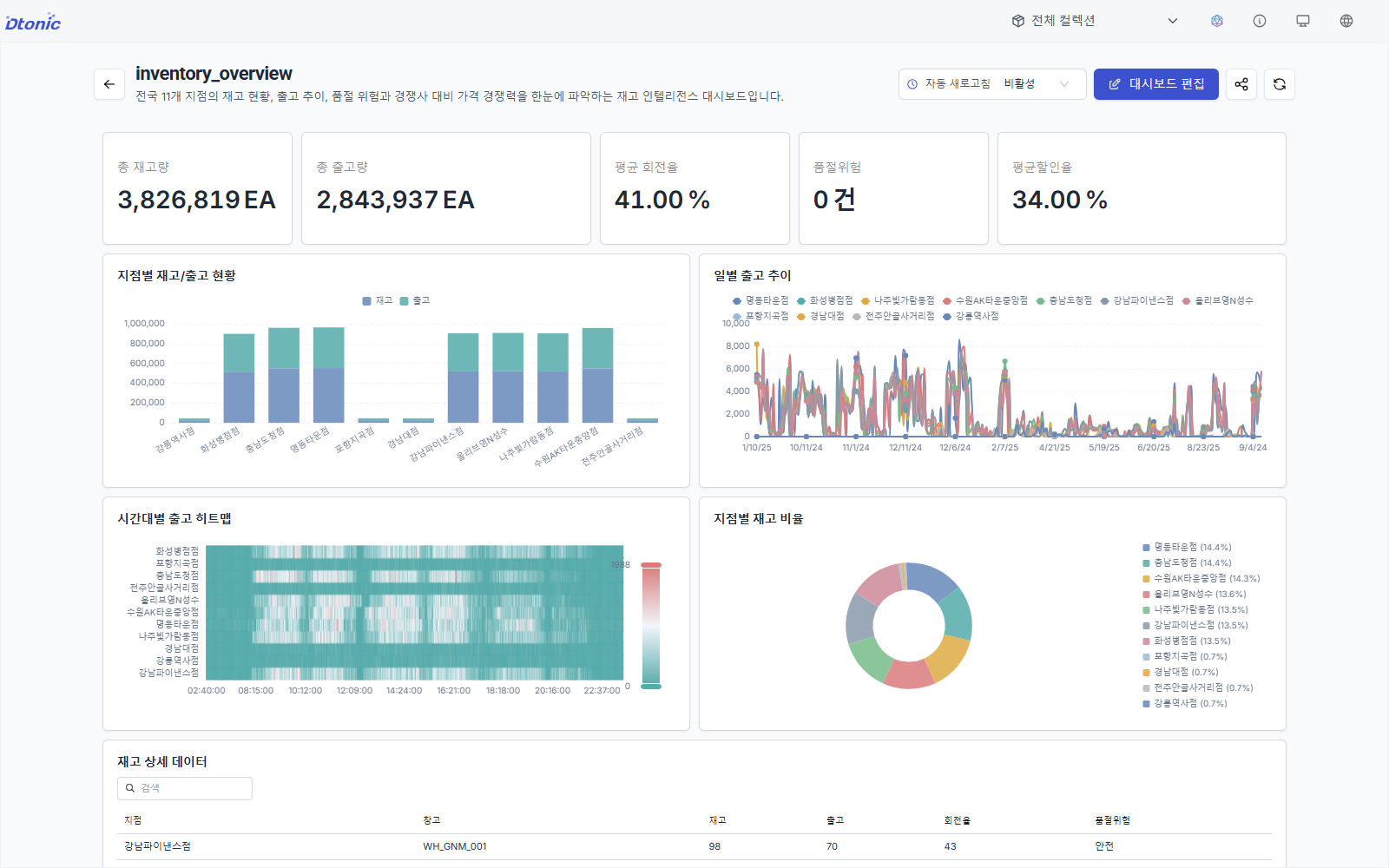Click the 평균할인율 34.00 % card
This screenshot has height=868, width=1389.
pos(1142,188)
